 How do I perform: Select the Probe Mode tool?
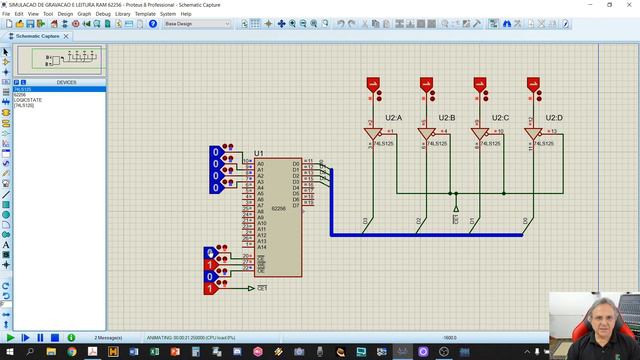(x=6, y=173)
